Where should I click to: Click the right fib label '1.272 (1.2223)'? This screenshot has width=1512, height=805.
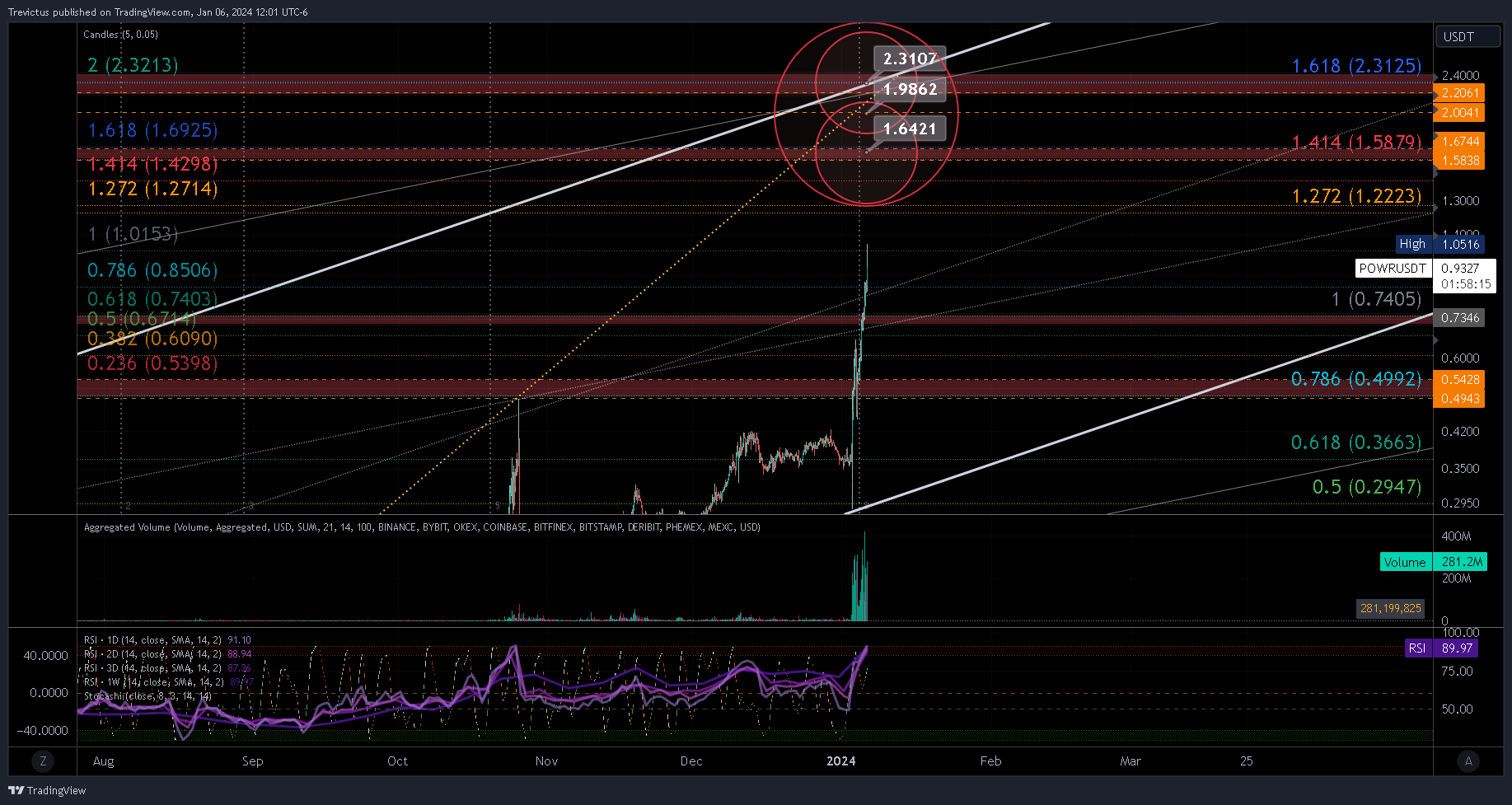point(1356,196)
